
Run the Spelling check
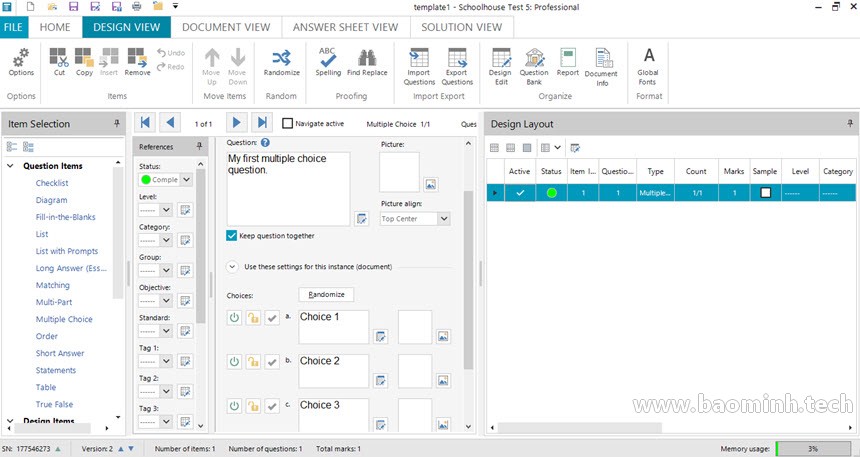pyautogui.click(x=328, y=61)
